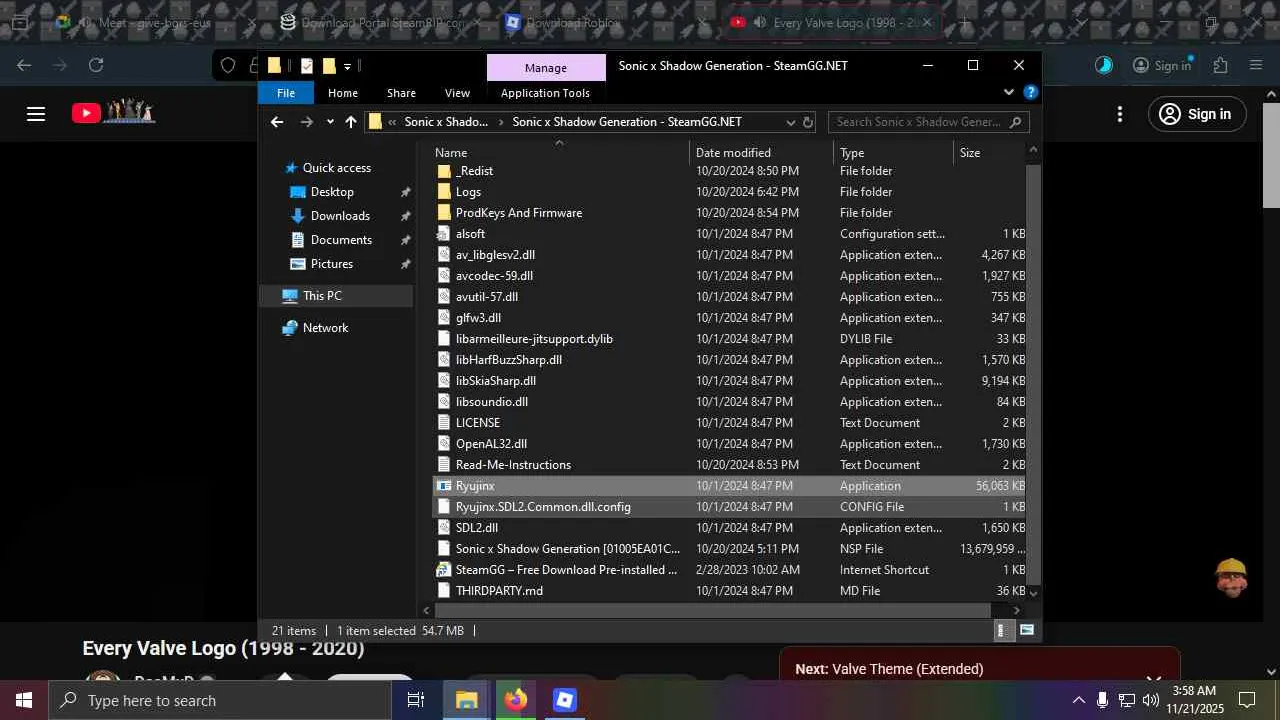Close the Every Valve Logo browser tab
1280x720 pixels.
click(x=927, y=22)
